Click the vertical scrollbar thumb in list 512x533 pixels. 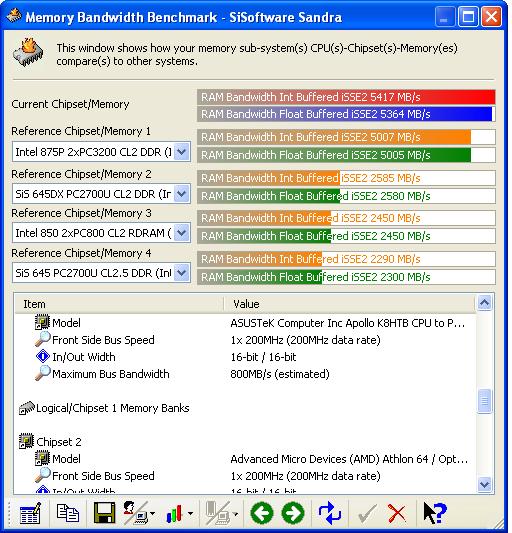484,401
